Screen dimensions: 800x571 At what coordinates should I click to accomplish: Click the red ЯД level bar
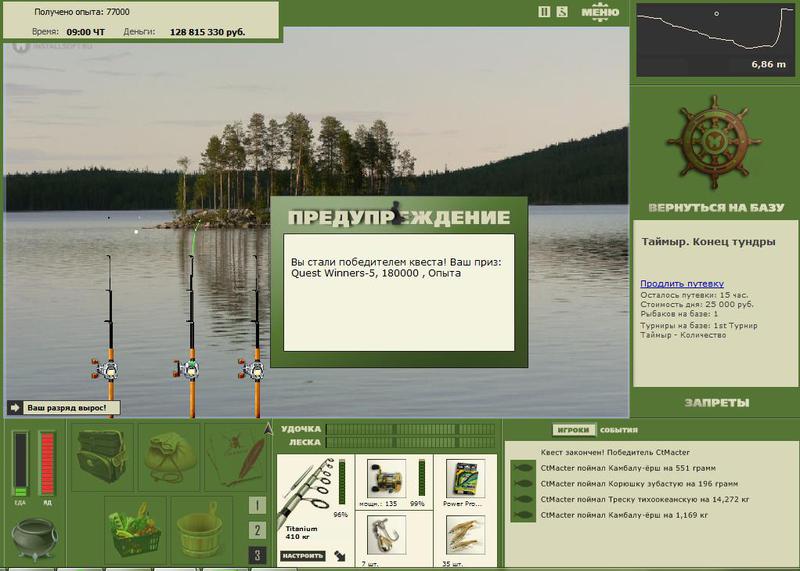pyautogui.click(x=47, y=464)
